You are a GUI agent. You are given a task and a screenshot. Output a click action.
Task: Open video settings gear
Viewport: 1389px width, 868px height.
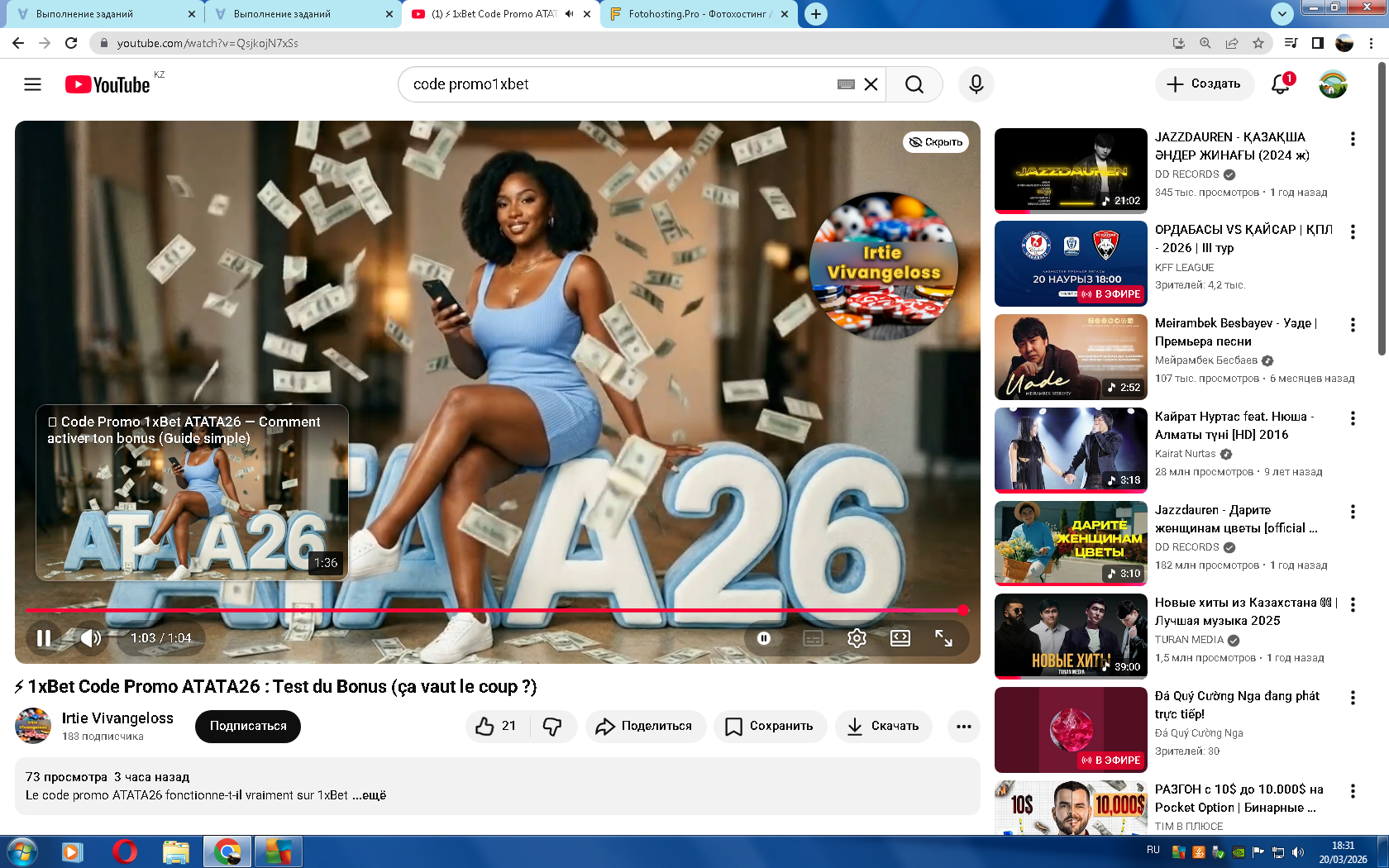point(857,638)
